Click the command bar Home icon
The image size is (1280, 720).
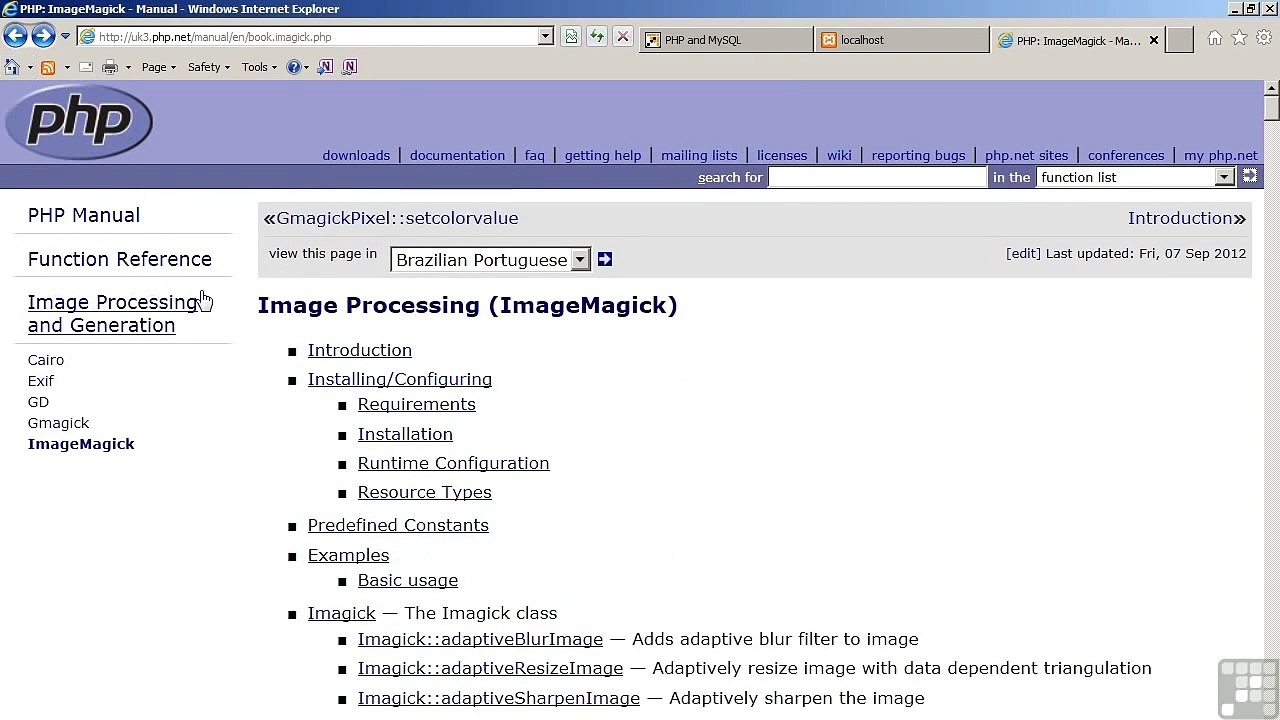point(12,67)
